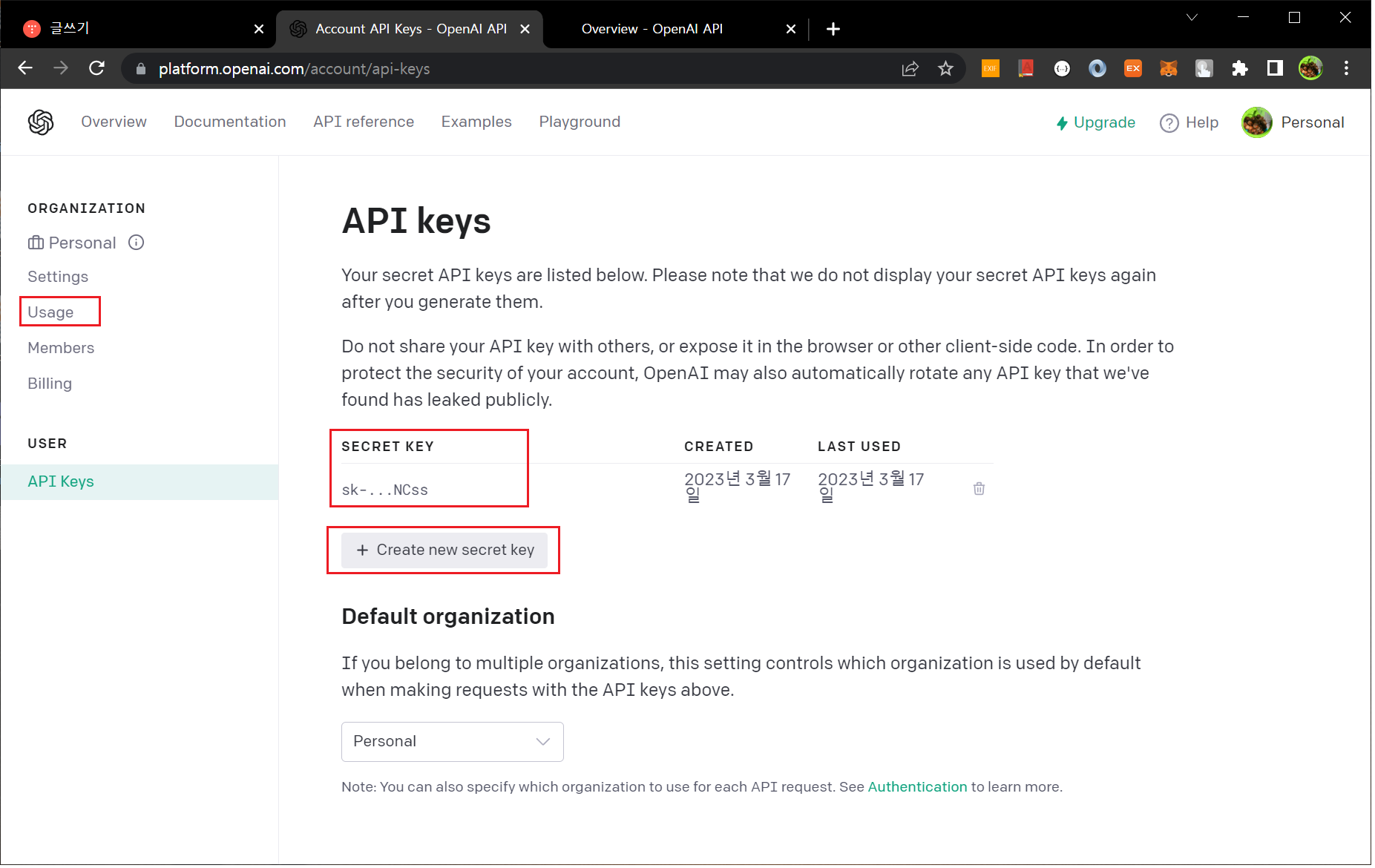This screenshot has height=868, width=1375.
Task: Click the Default organization heading
Action: click(x=447, y=617)
